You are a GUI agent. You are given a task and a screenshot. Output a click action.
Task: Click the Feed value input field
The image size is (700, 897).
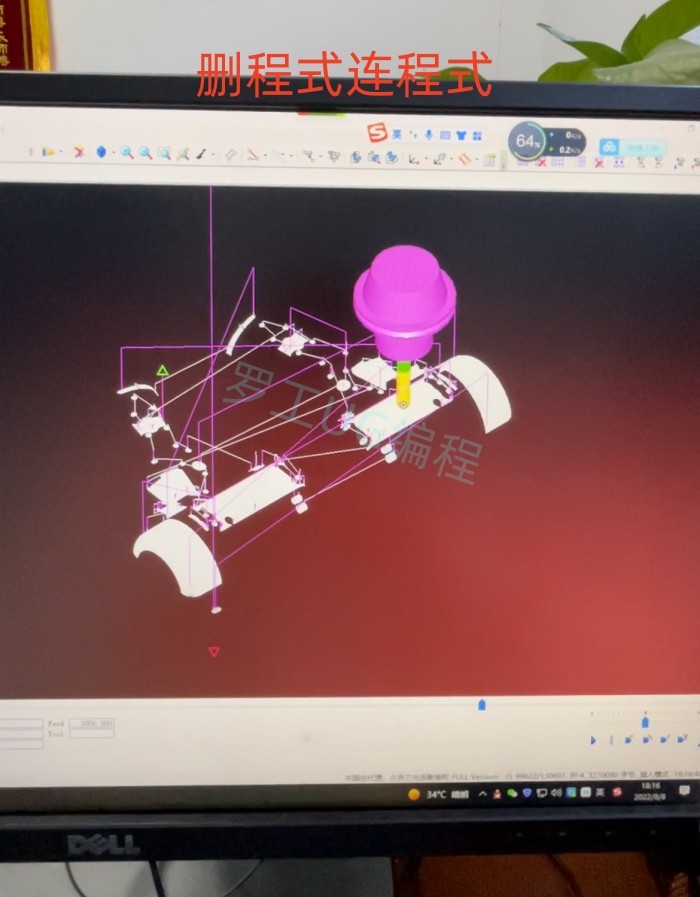91,723
